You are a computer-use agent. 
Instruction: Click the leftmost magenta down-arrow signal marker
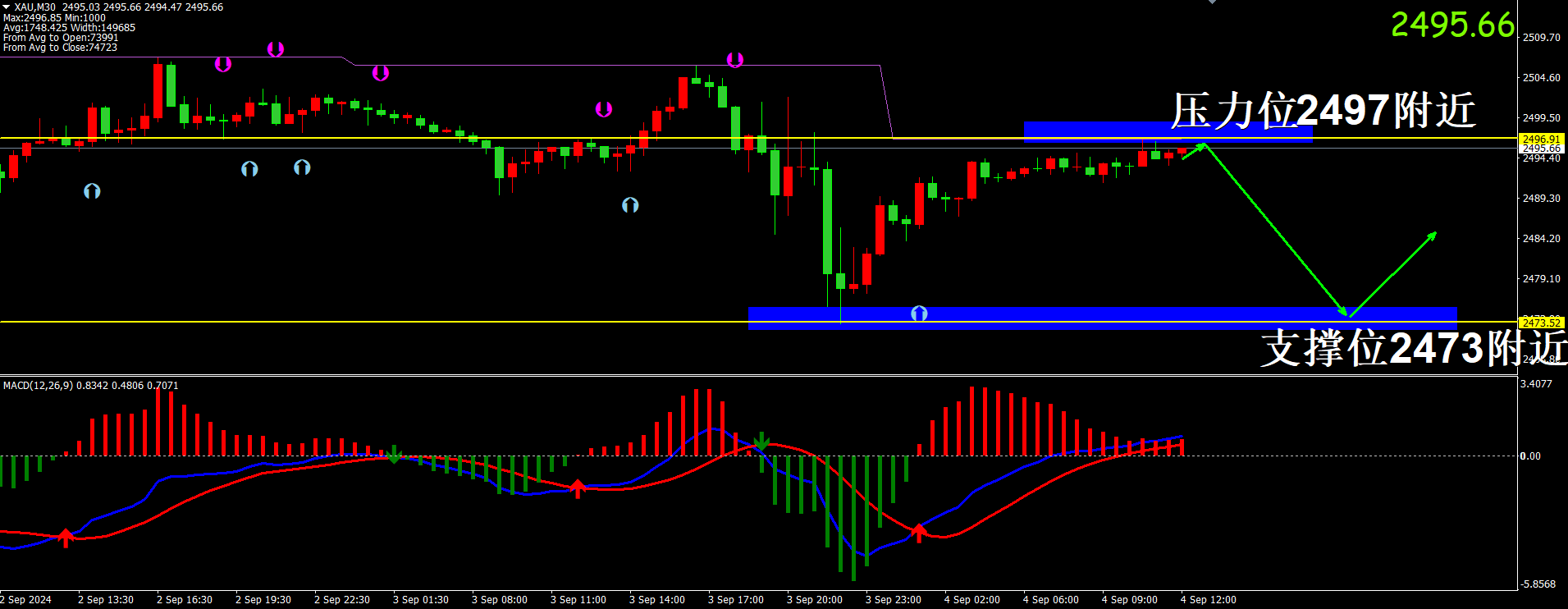tap(222, 64)
